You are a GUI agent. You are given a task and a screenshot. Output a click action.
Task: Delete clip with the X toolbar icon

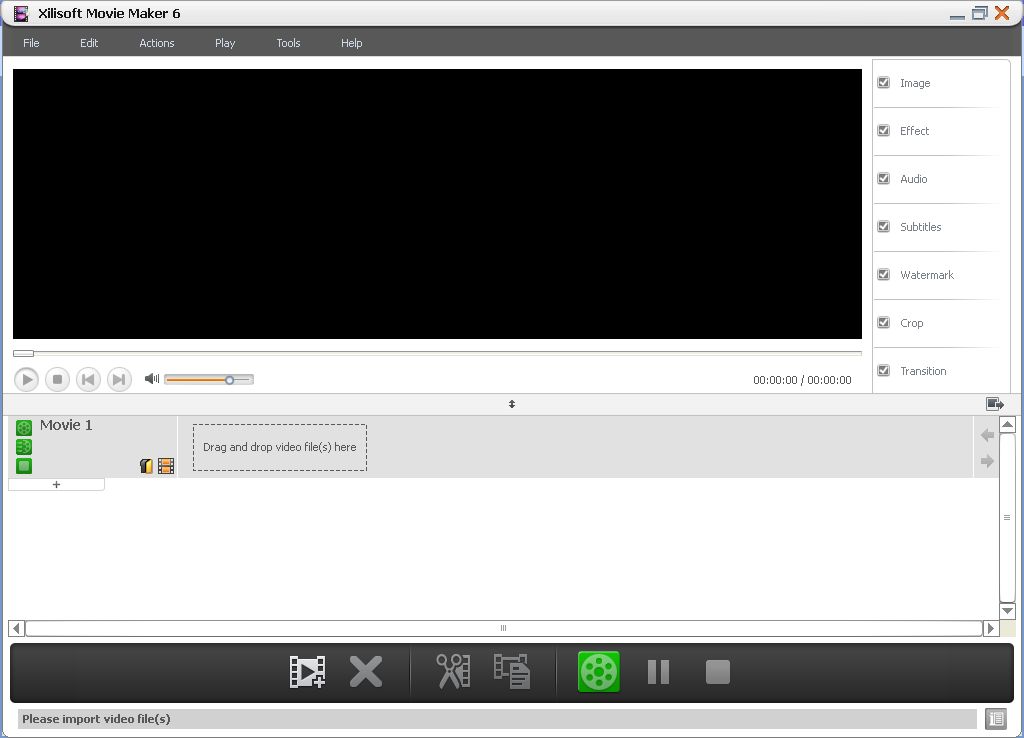click(x=366, y=671)
